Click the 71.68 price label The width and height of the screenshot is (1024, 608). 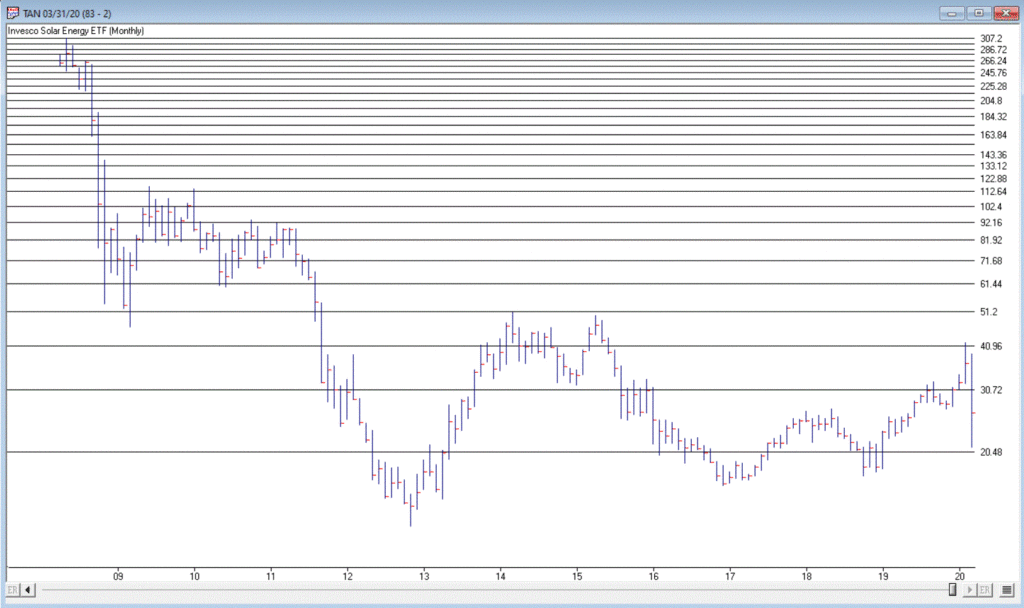(991, 261)
